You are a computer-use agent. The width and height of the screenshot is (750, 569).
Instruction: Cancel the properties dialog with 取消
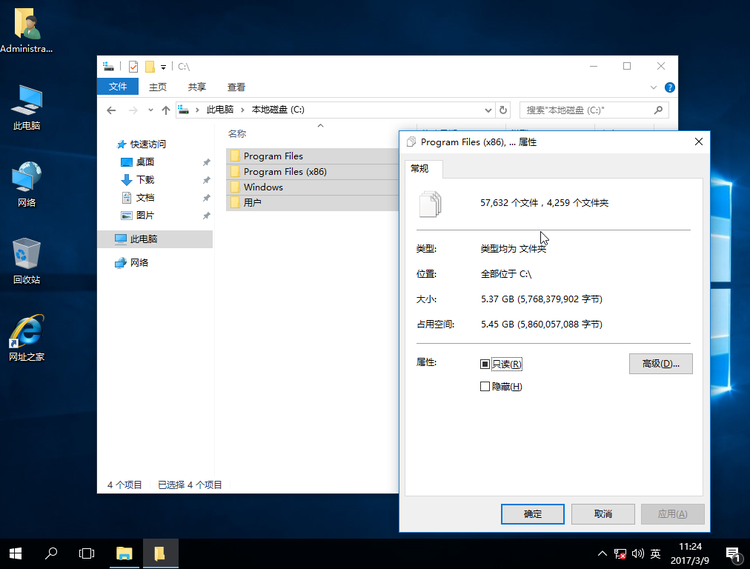click(x=603, y=514)
